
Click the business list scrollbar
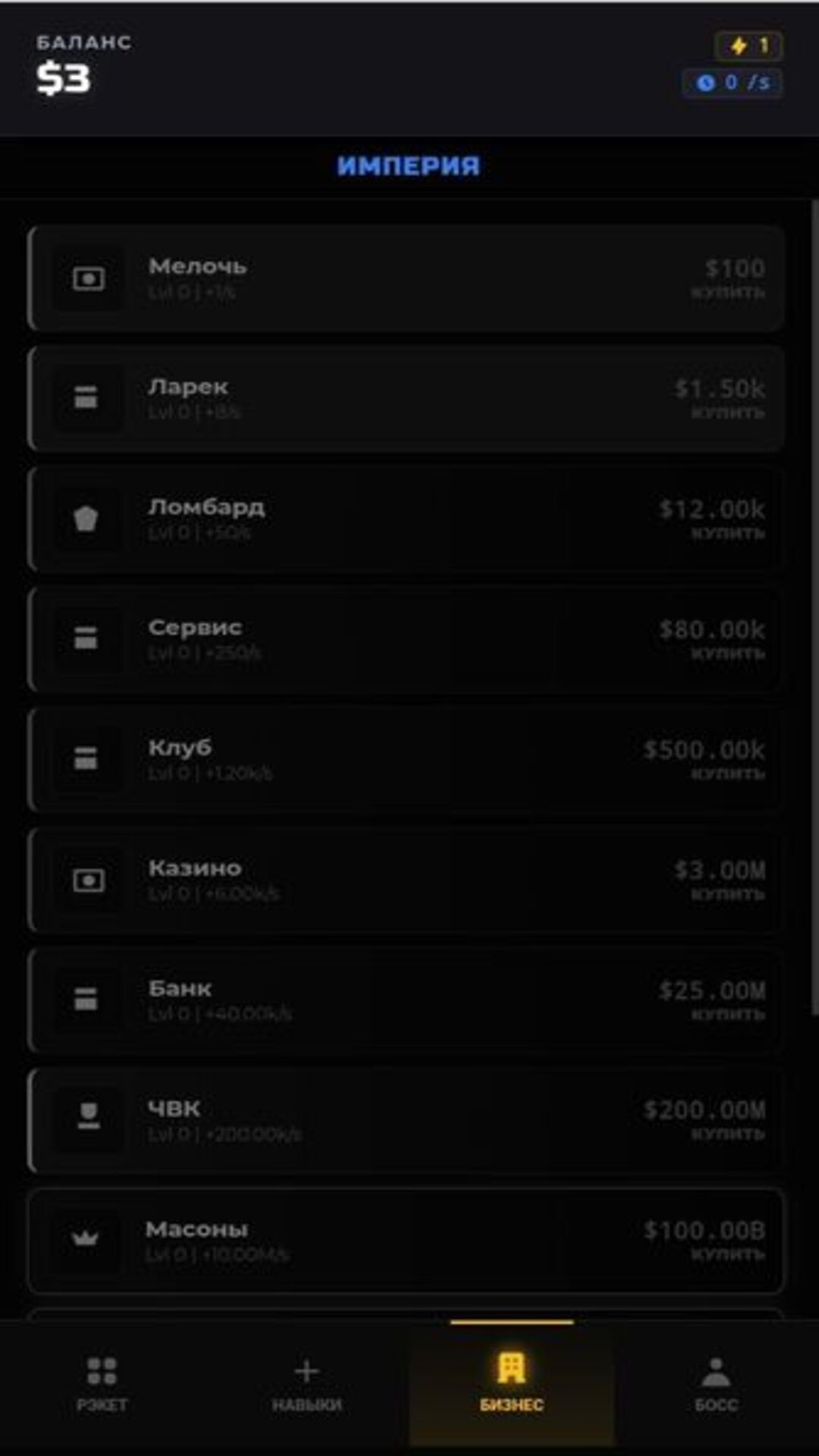[814, 607]
